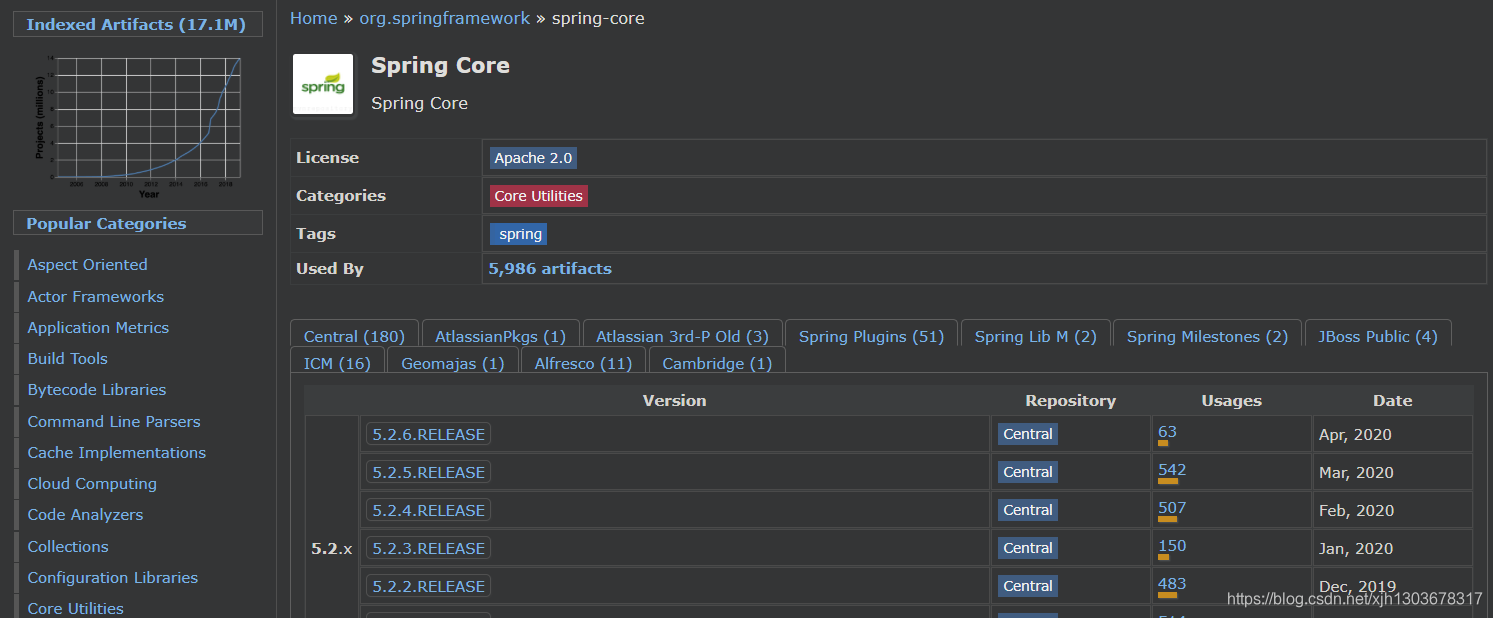This screenshot has height=618, width=1493.
Task: Open the ICM (16) tab
Action: [x=337, y=363]
